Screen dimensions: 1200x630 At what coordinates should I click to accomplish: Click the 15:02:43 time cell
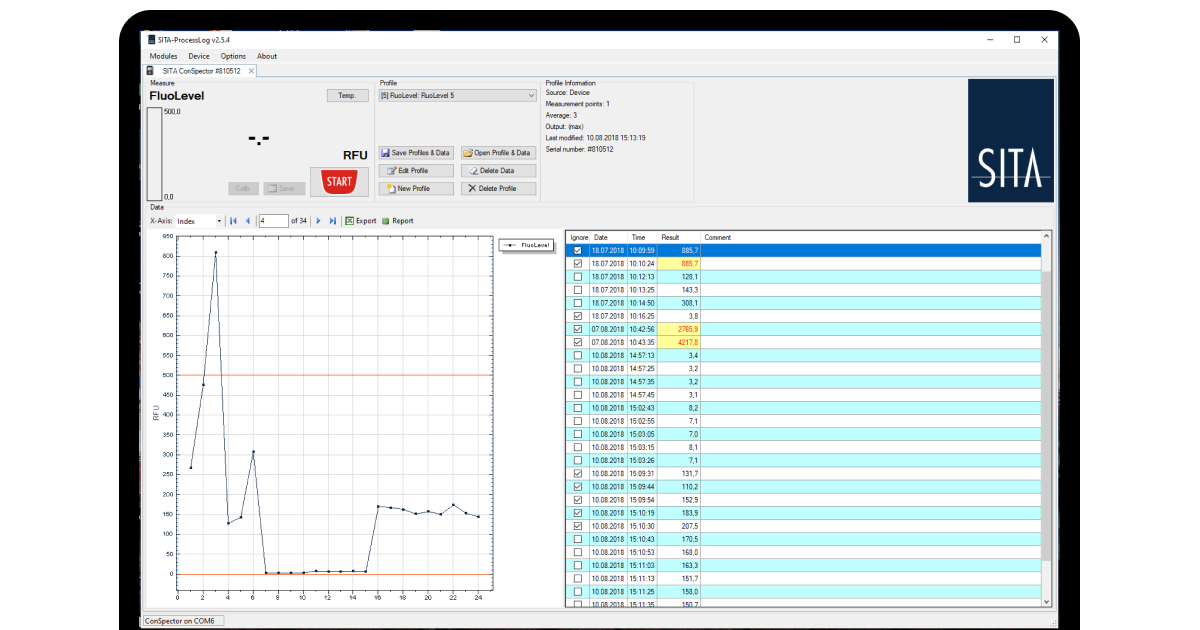(x=642, y=407)
